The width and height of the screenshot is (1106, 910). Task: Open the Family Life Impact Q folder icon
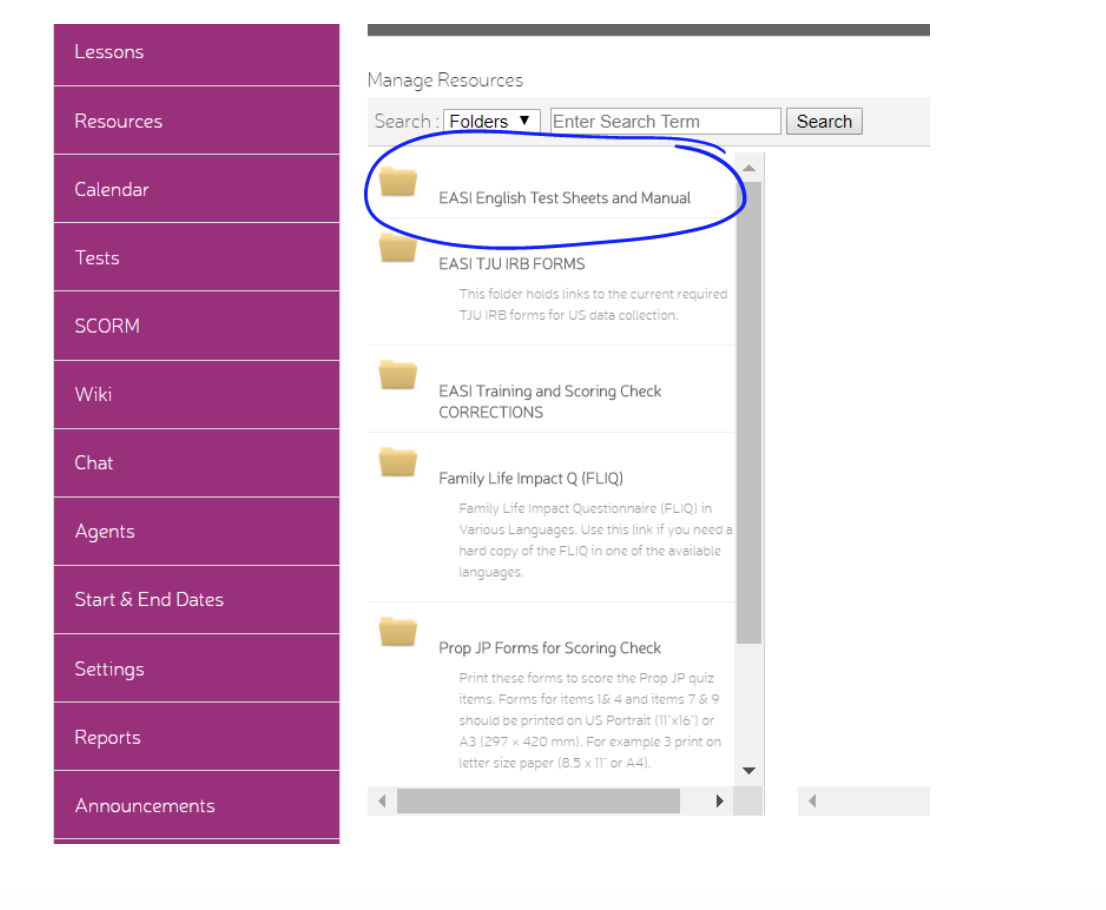coord(397,460)
